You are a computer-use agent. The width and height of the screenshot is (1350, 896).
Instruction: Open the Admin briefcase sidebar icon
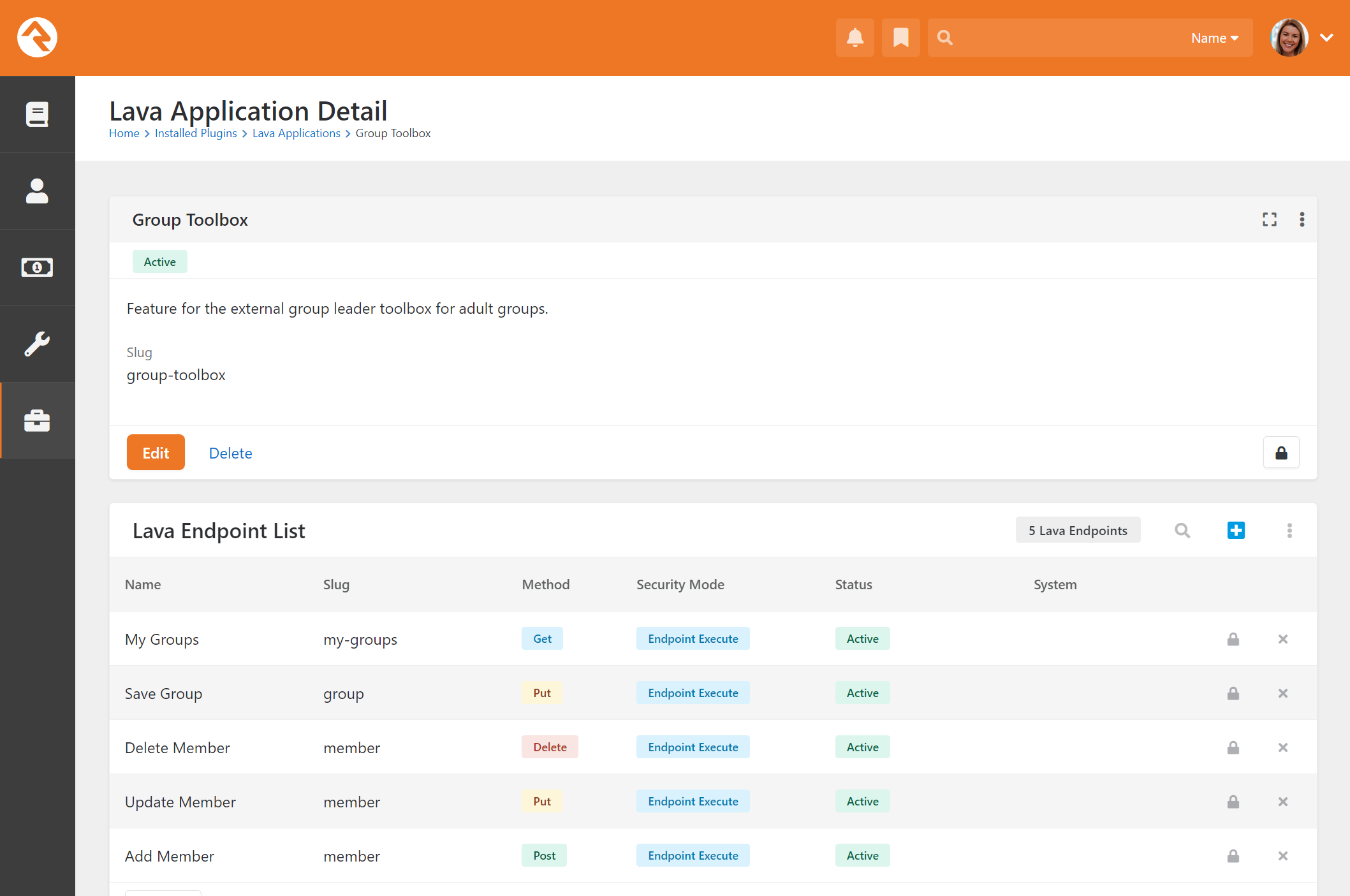[x=37, y=420]
